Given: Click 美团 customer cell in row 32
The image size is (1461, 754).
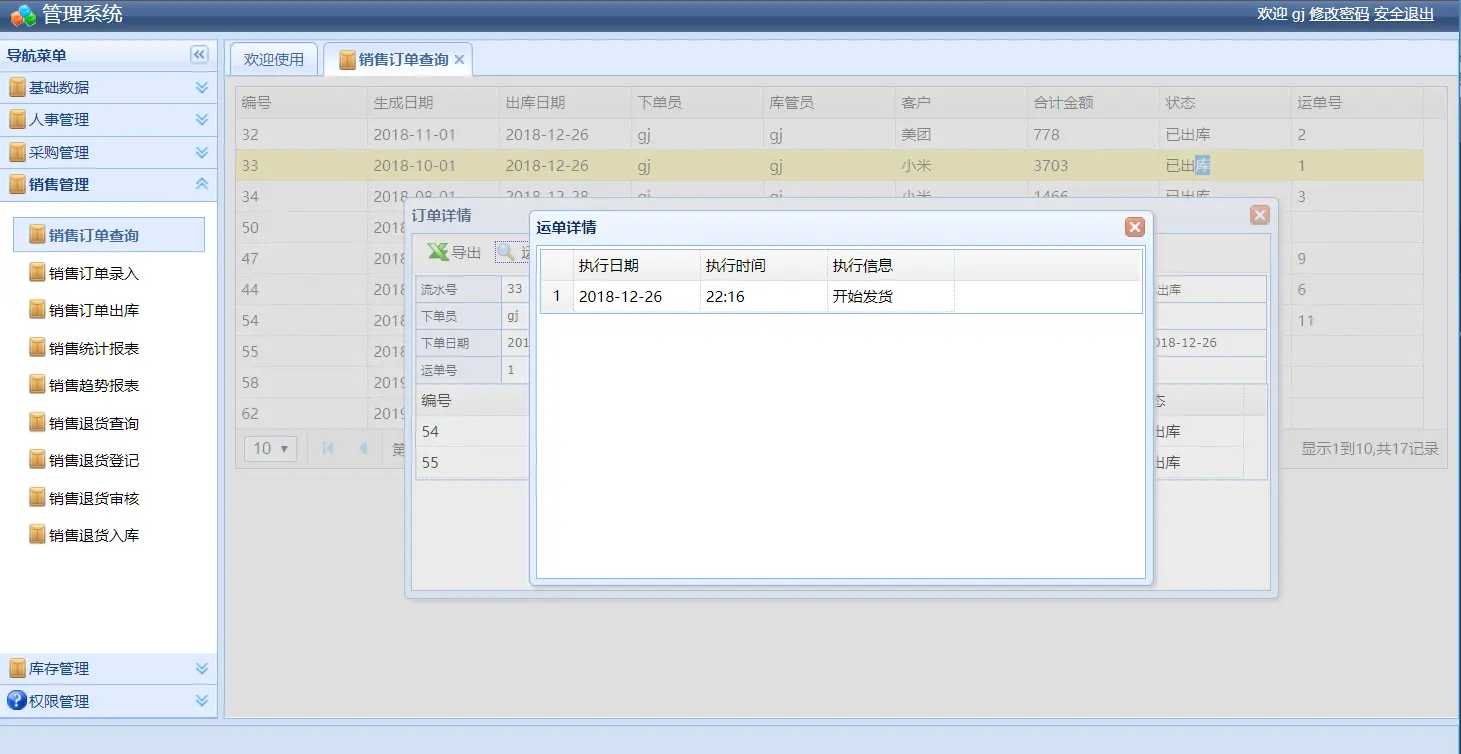Looking at the screenshot, I should coord(961,134).
